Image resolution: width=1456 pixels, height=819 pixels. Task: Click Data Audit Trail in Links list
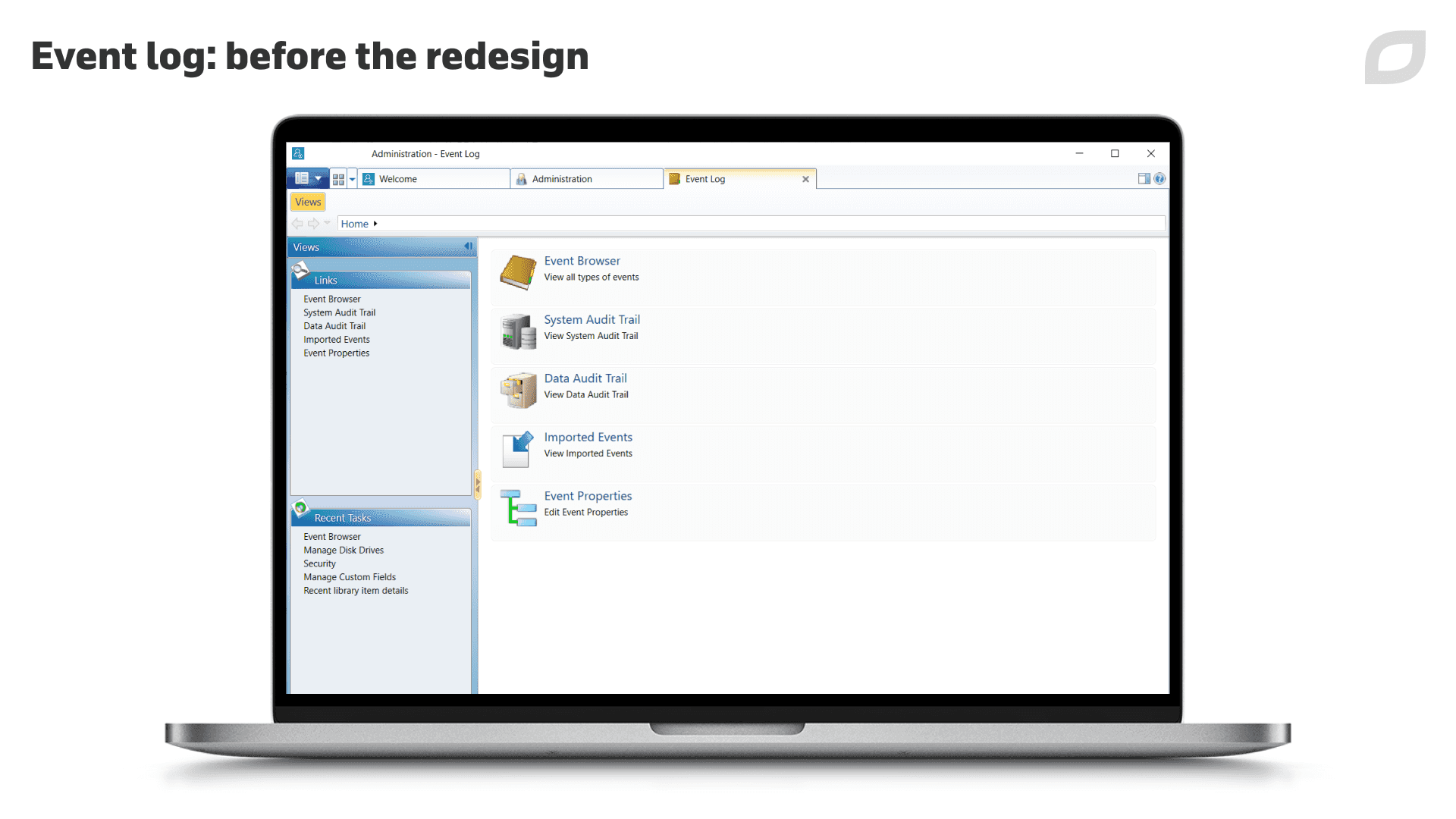pyautogui.click(x=335, y=325)
